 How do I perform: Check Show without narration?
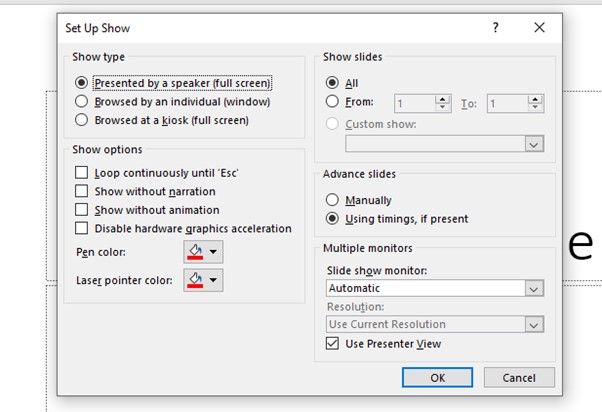pos(82,191)
